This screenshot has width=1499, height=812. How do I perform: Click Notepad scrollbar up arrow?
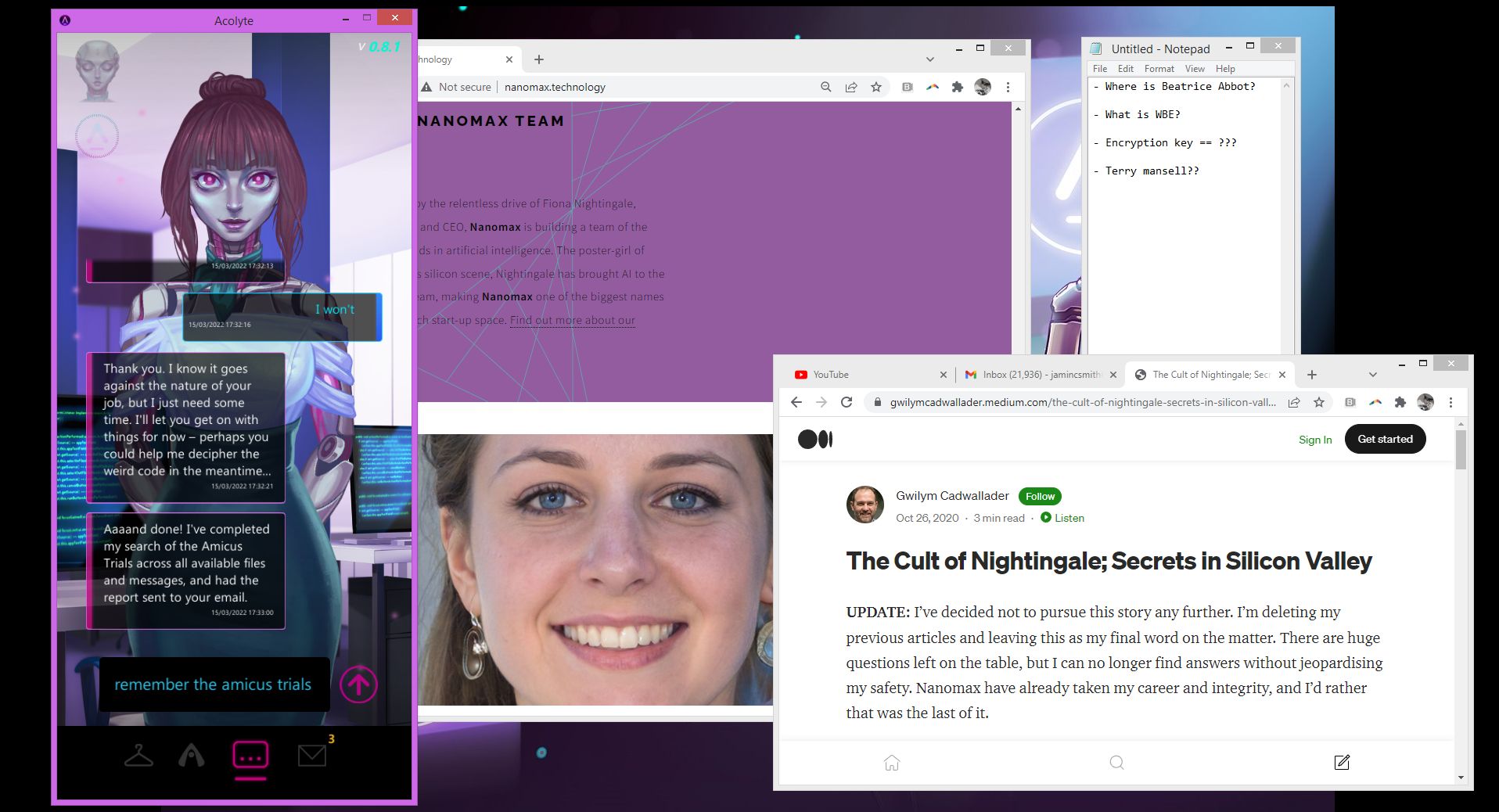click(1286, 86)
